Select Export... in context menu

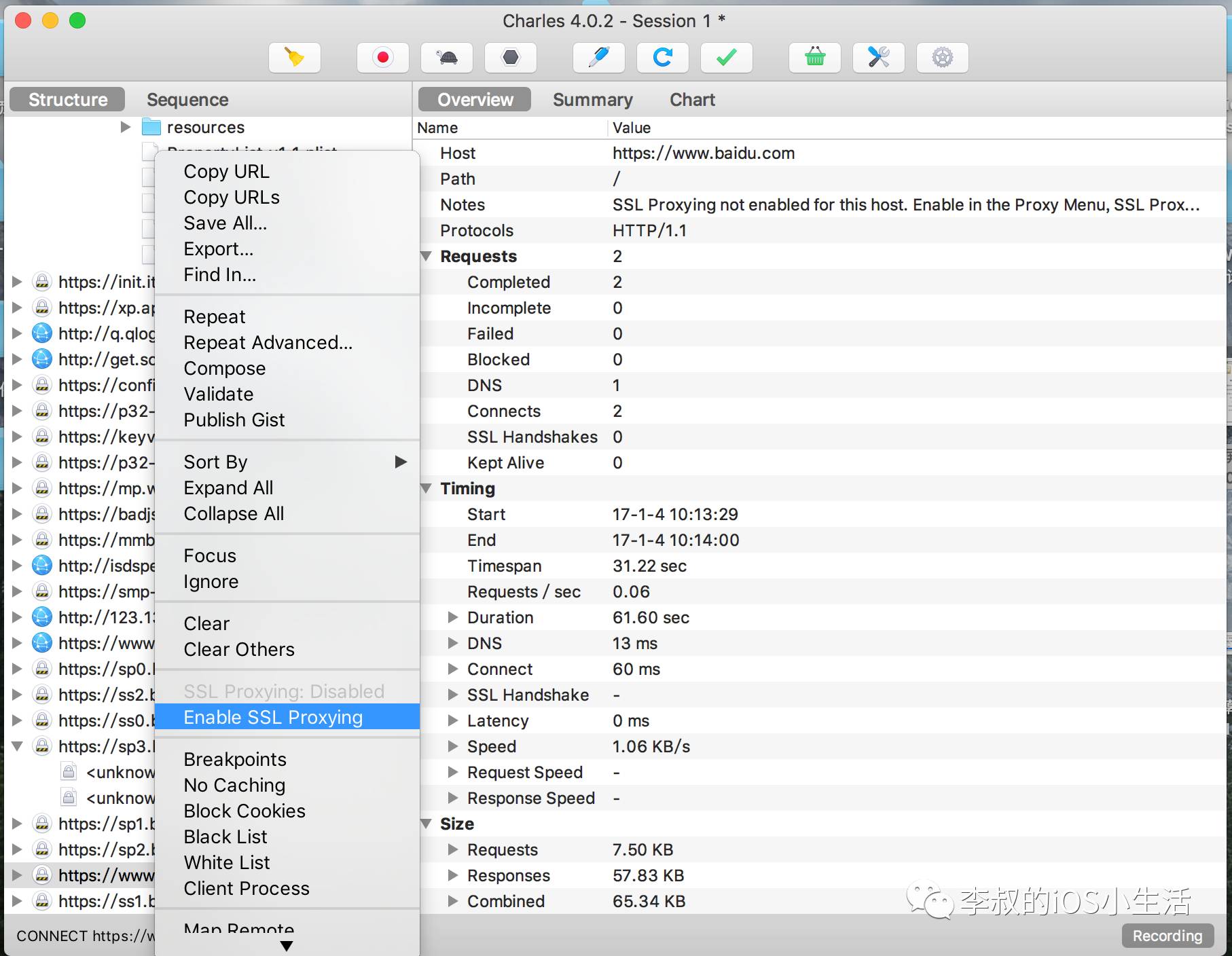(287, 249)
